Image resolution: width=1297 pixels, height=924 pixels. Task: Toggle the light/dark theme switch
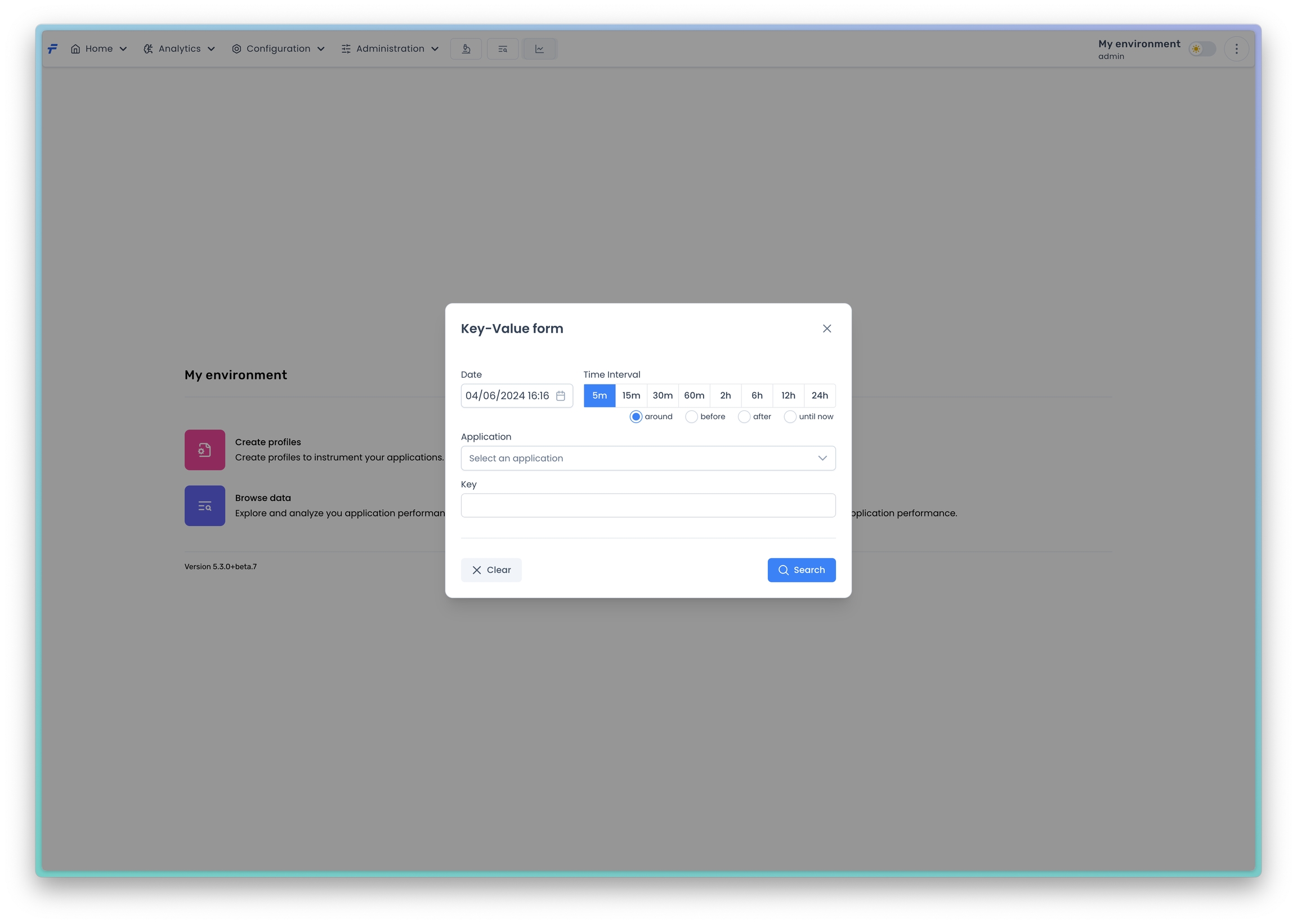[1202, 49]
